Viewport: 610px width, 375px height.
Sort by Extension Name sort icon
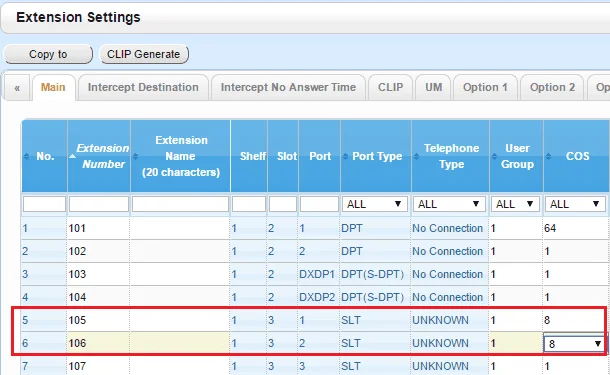click(135, 156)
